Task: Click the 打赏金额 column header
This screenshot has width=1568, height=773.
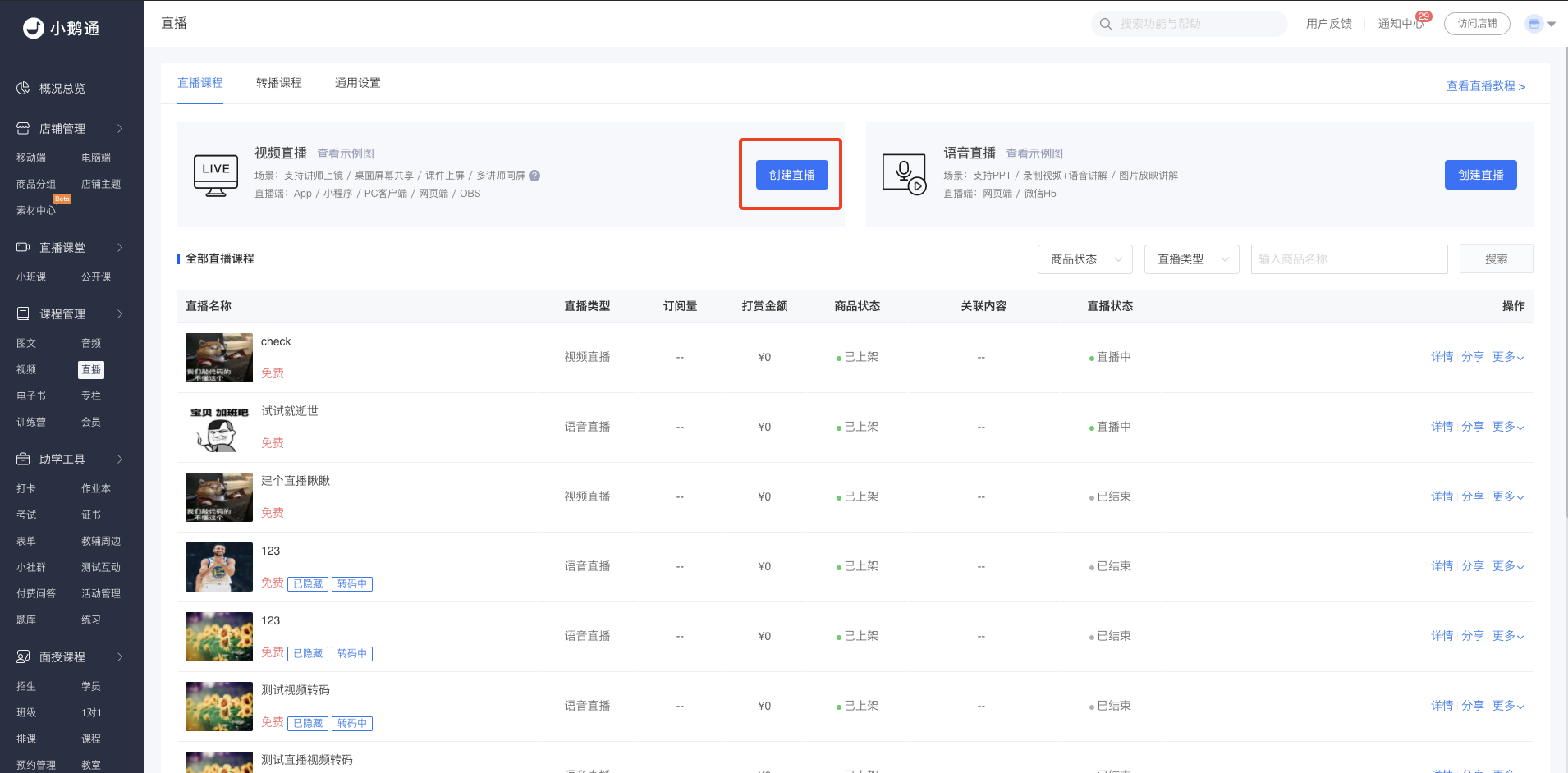Action: click(x=764, y=306)
